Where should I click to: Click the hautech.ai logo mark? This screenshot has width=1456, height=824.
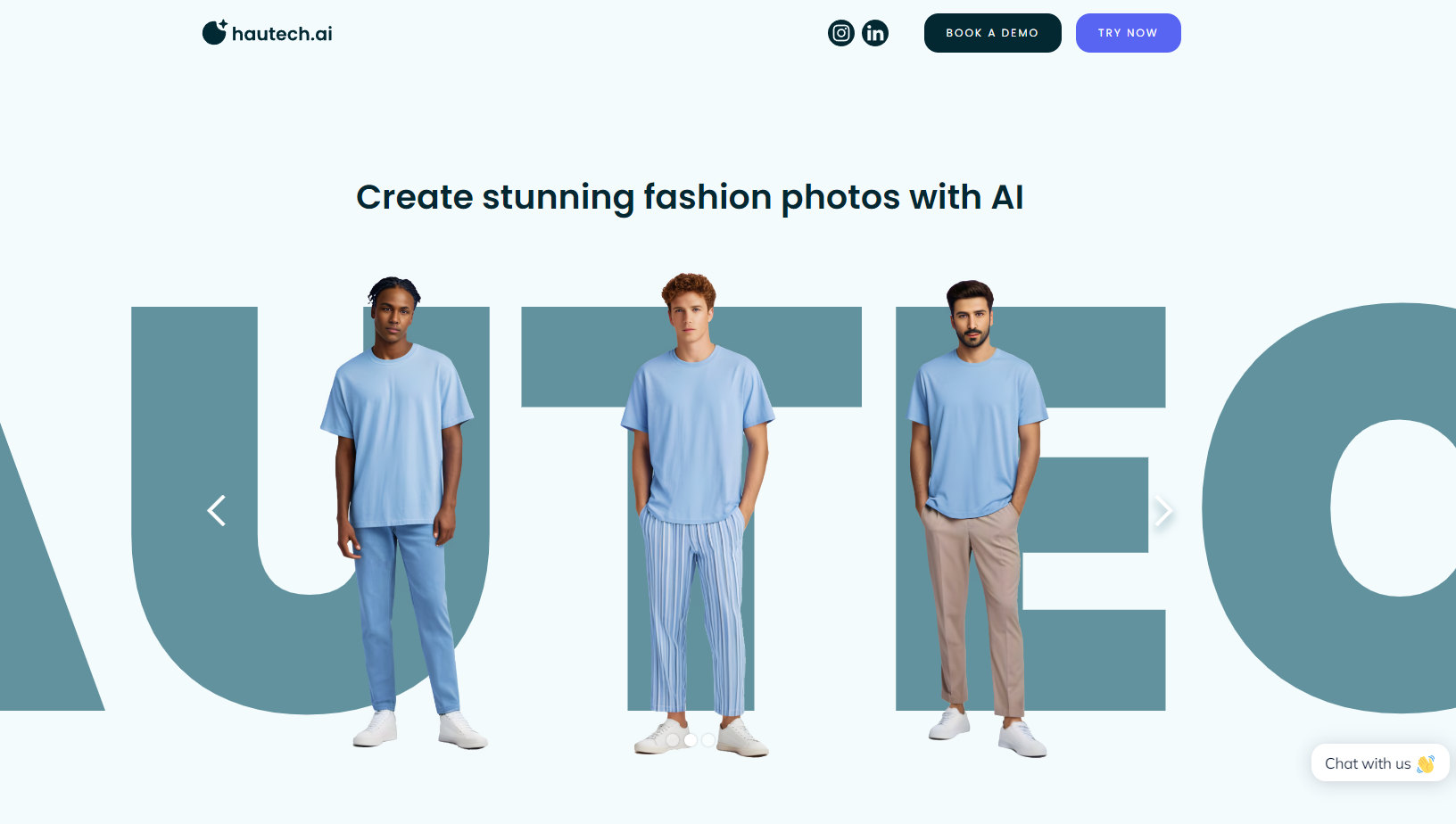click(214, 32)
